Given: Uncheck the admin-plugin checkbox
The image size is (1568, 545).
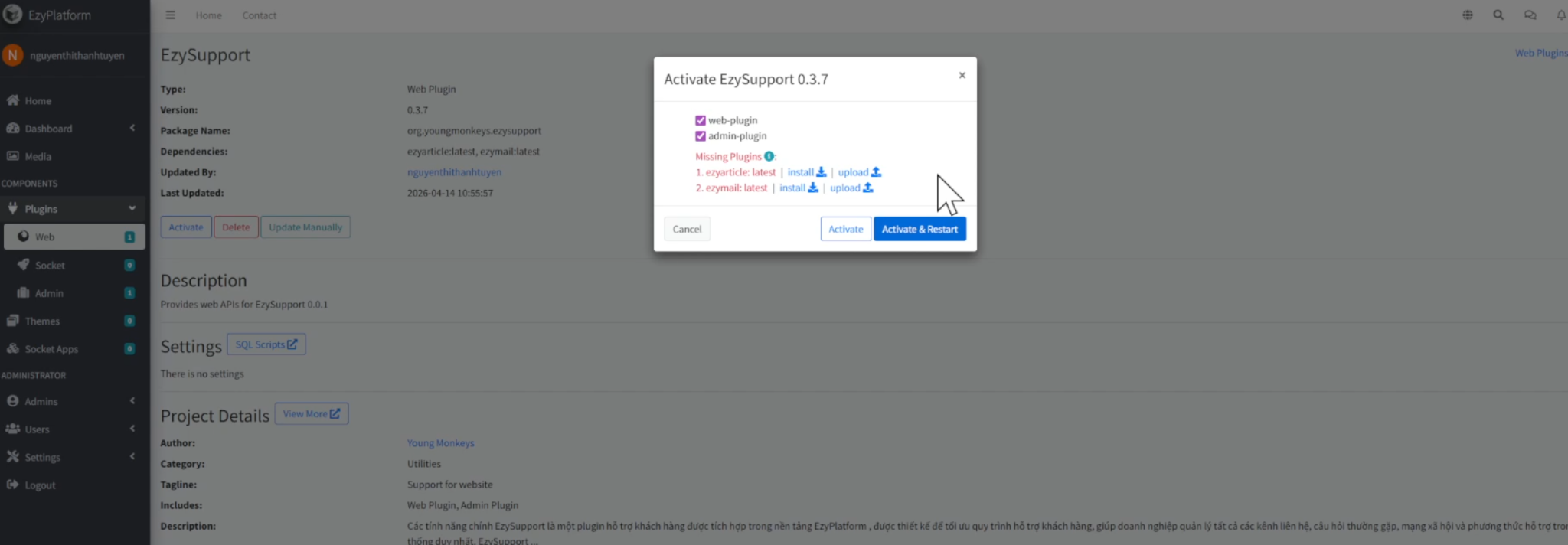Looking at the screenshot, I should pos(700,136).
